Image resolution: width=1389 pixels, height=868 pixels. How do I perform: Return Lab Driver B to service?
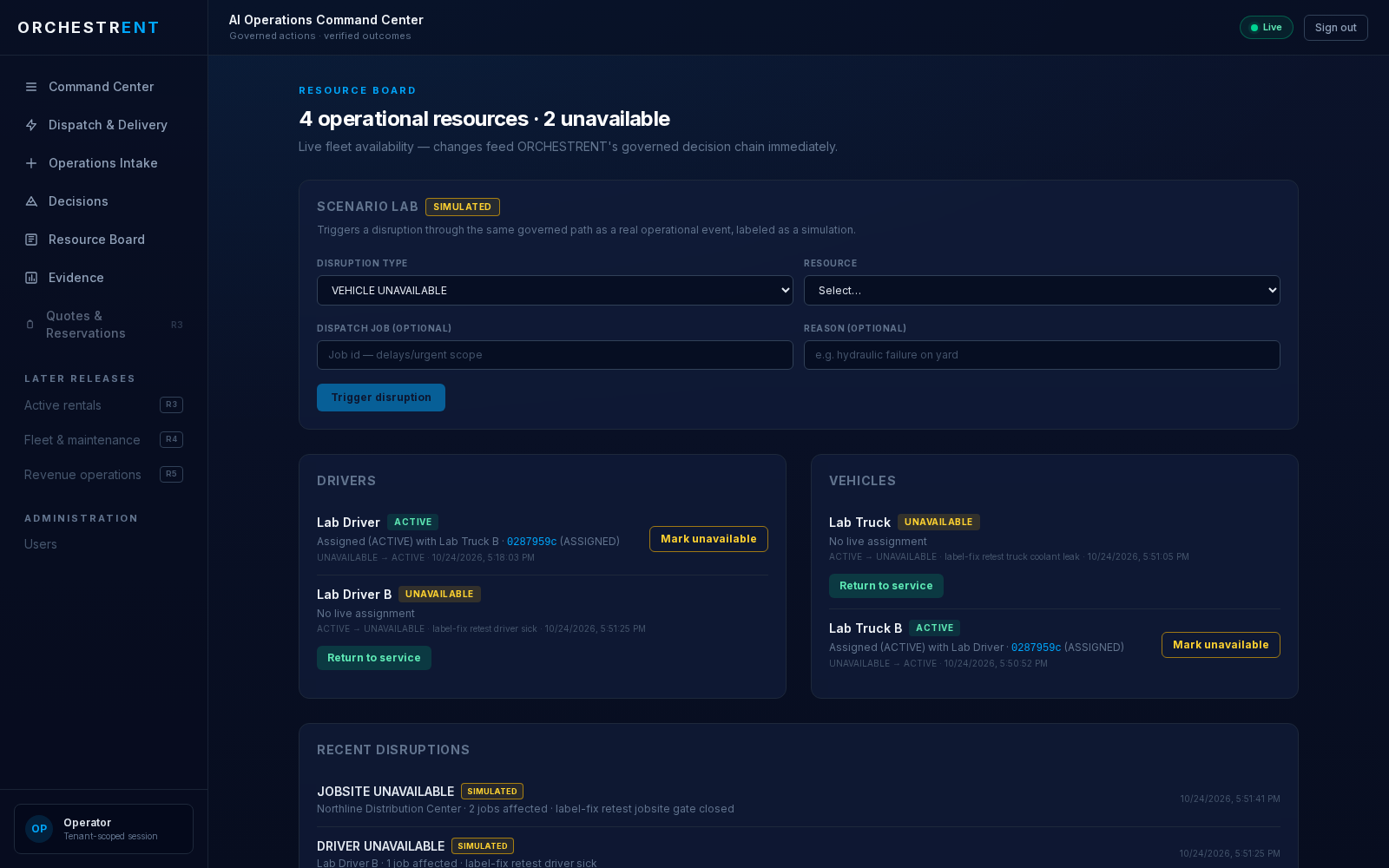point(374,658)
